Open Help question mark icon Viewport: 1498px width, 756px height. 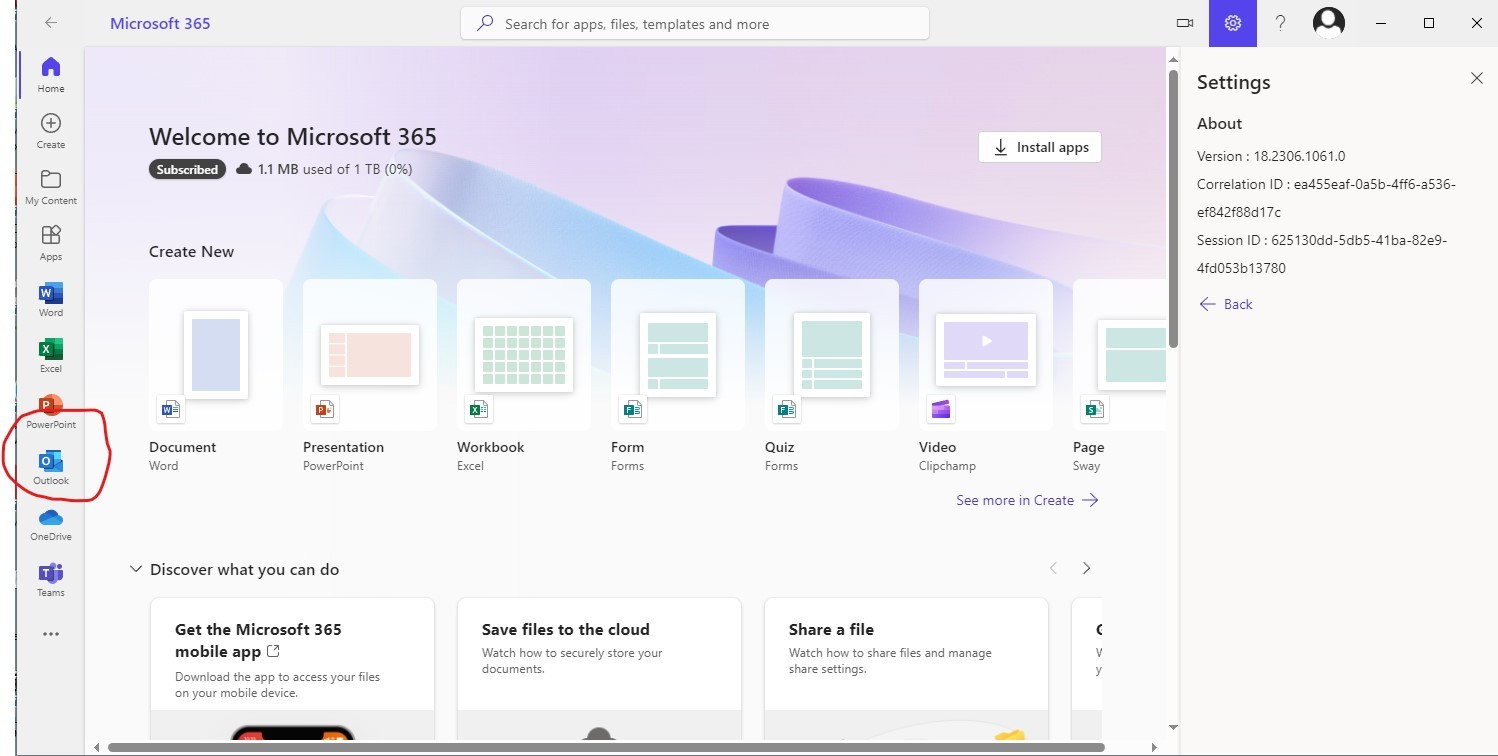click(x=1280, y=23)
